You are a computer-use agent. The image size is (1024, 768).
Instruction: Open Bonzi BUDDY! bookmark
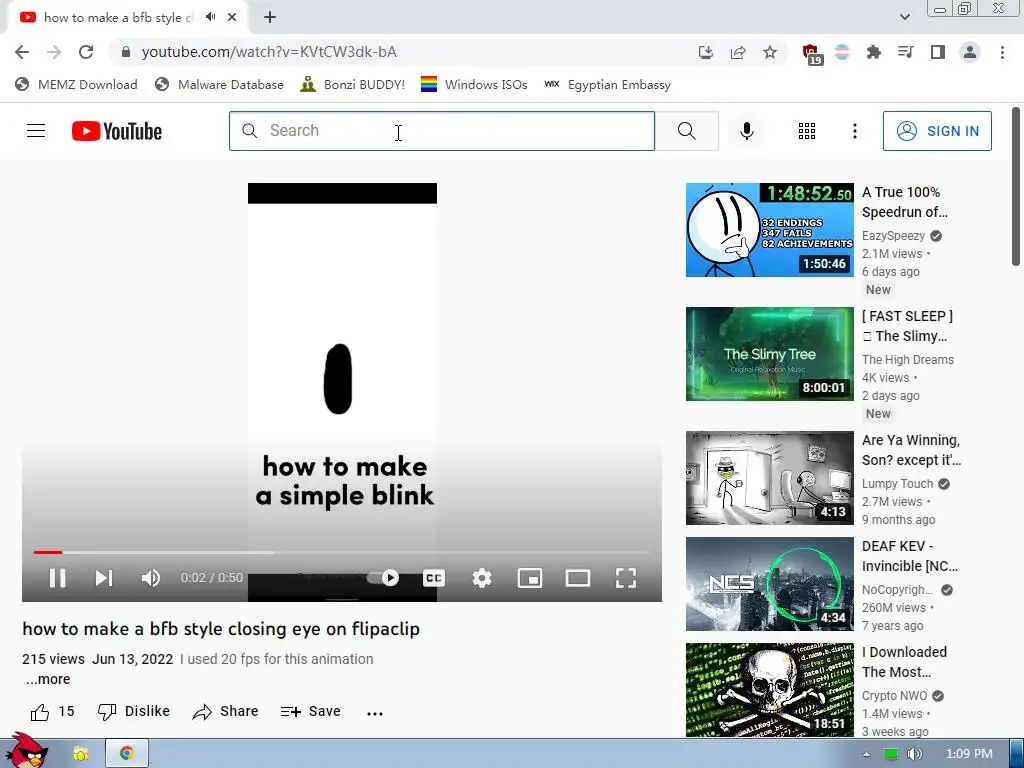[353, 84]
